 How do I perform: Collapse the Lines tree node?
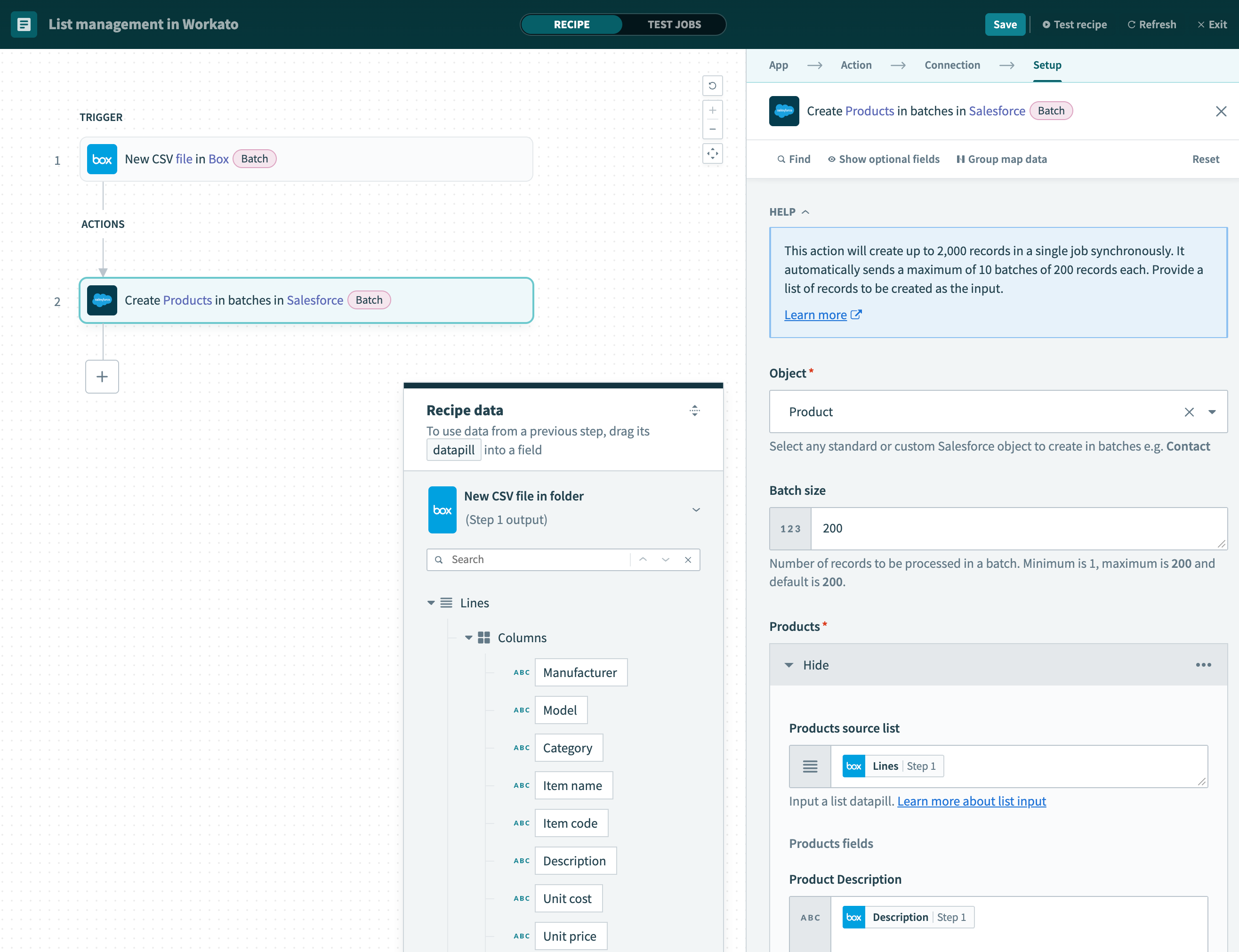coord(431,603)
